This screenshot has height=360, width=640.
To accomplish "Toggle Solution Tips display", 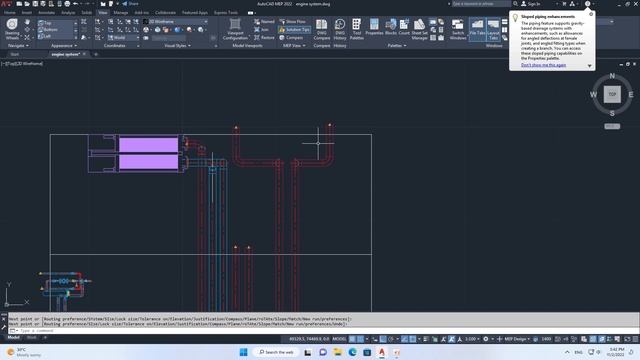I will 294,29.
